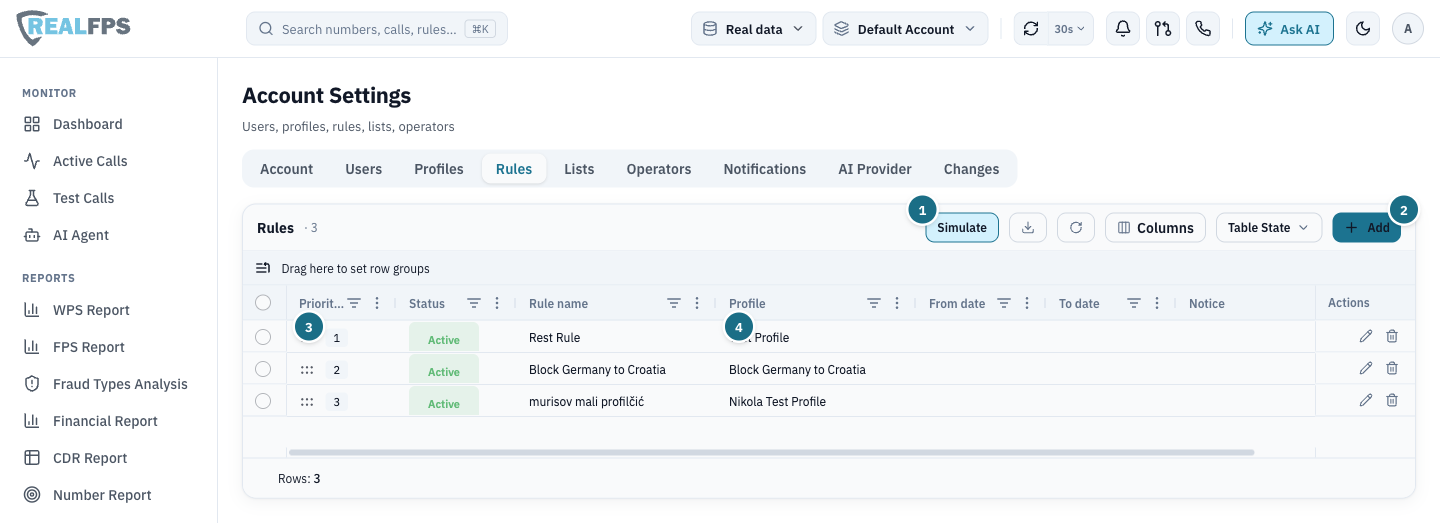The height and width of the screenshot is (523, 1440).
Task: Switch to the AI Provider tab
Action: [875, 169]
